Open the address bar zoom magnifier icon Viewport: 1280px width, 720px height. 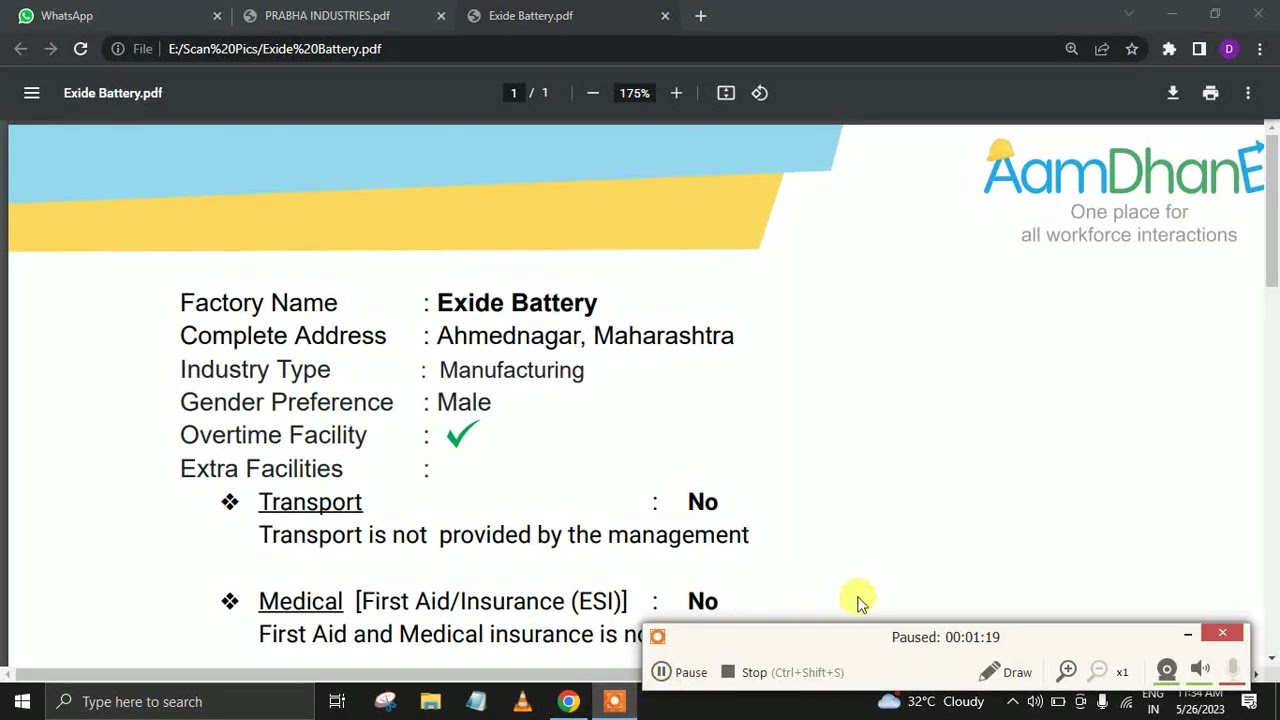[x=1072, y=49]
